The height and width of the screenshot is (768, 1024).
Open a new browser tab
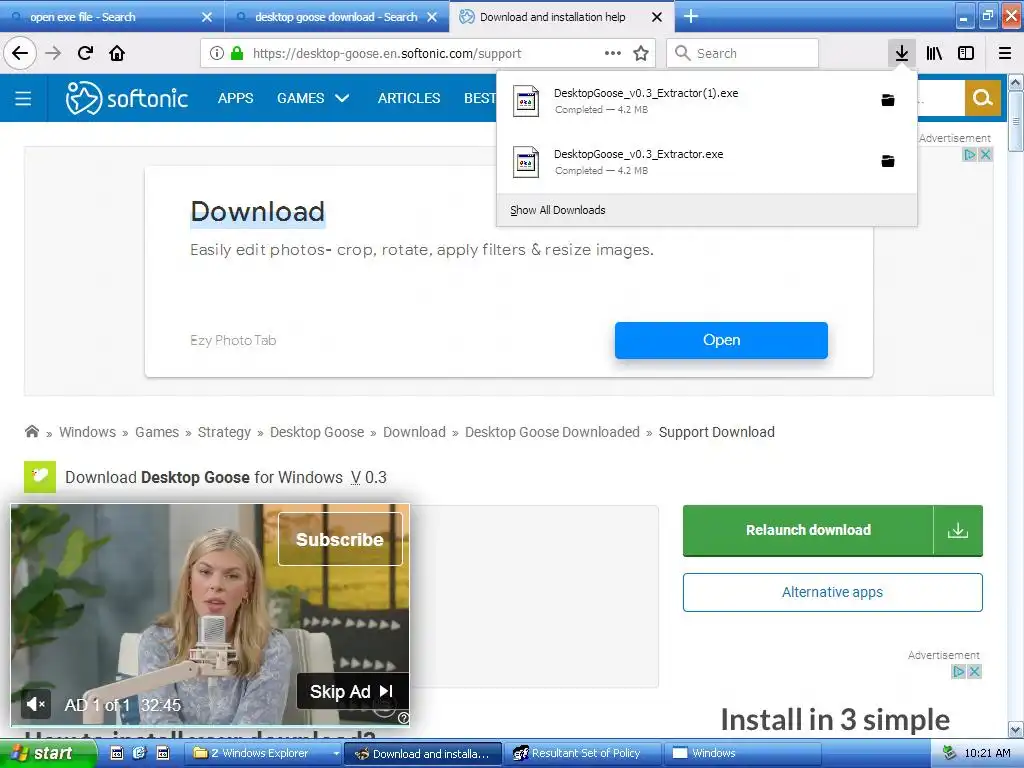pos(690,16)
